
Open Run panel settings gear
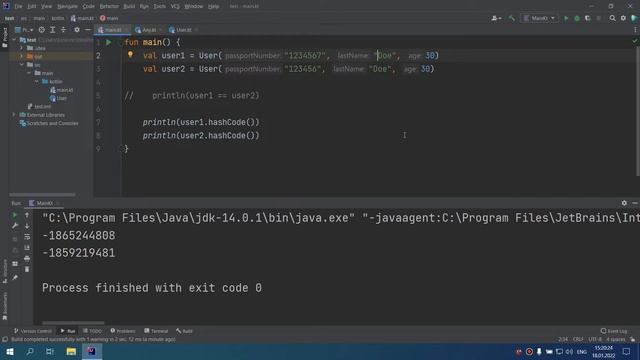click(624, 203)
